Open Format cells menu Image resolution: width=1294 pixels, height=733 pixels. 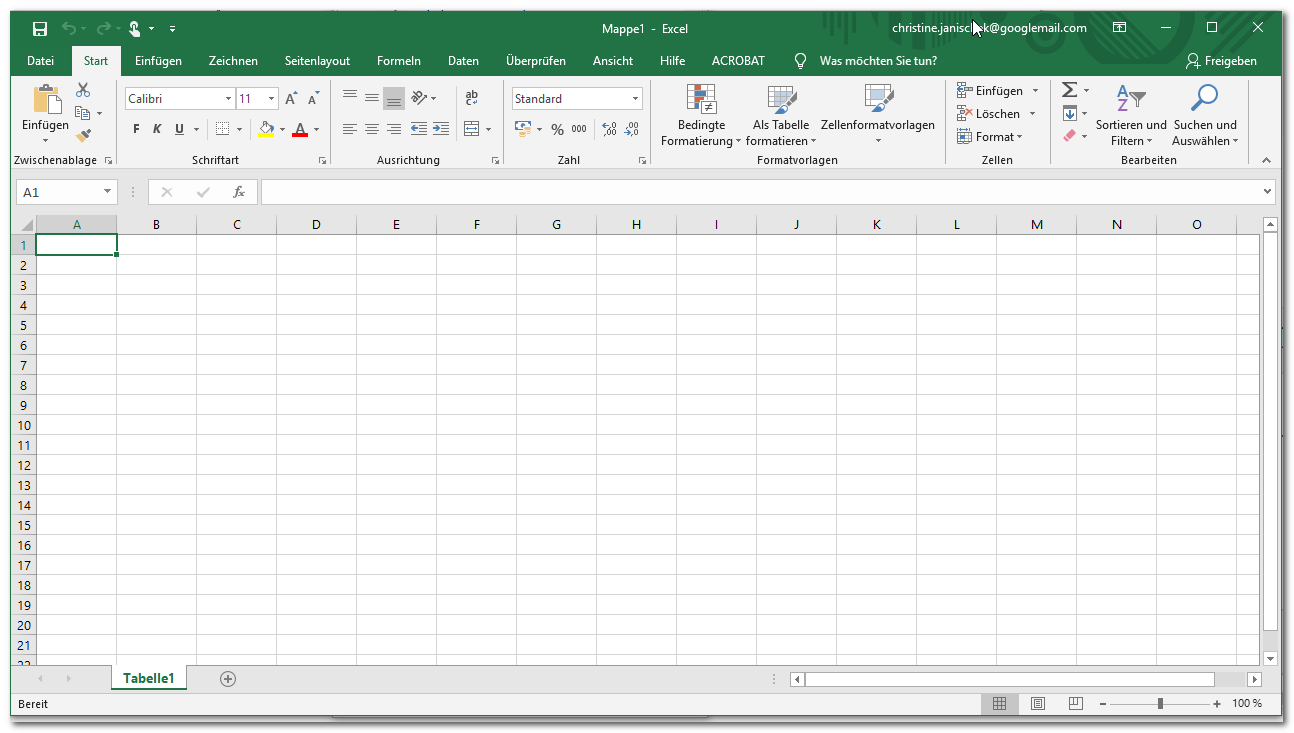(x=990, y=137)
